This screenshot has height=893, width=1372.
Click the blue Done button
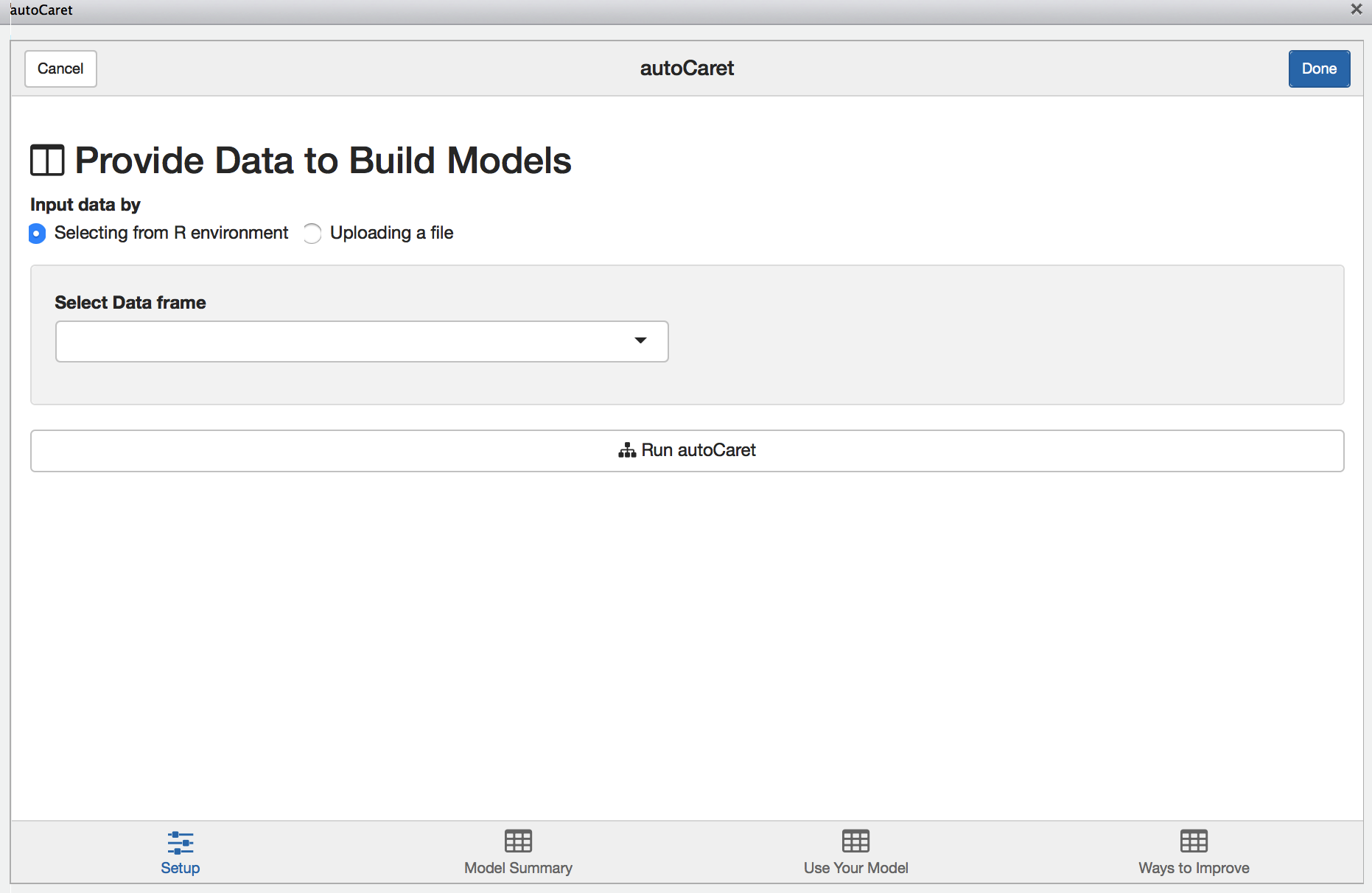click(1319, 69)
